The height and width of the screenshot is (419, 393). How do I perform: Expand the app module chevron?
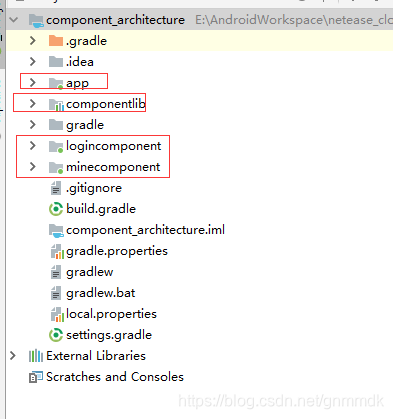tap(33, 83)
